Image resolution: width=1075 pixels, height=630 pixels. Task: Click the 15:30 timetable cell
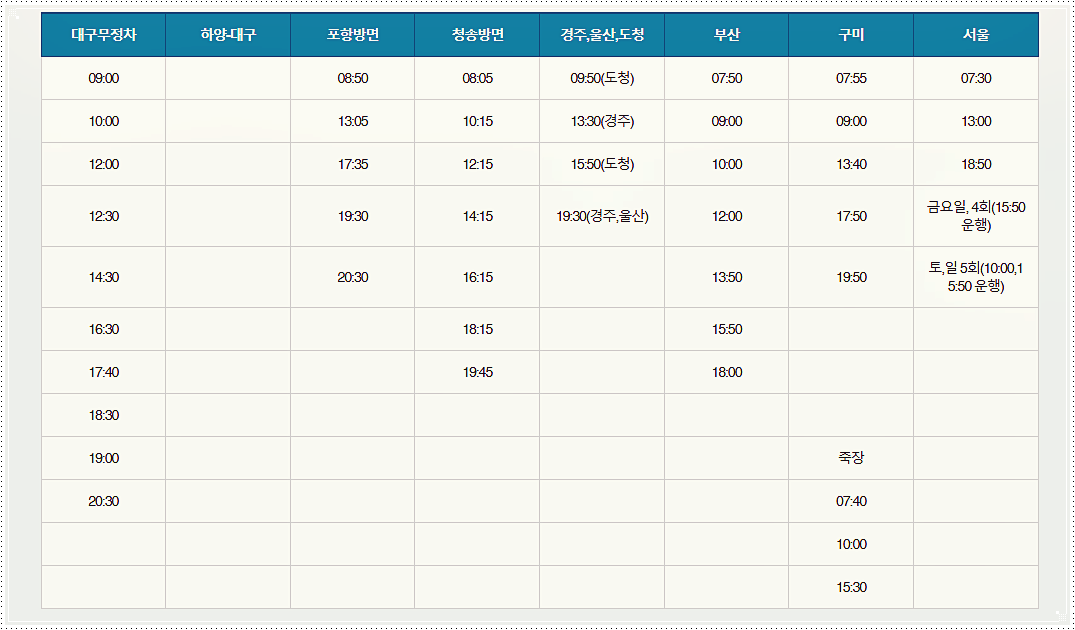pyautogui.click(x=851, y=587)
